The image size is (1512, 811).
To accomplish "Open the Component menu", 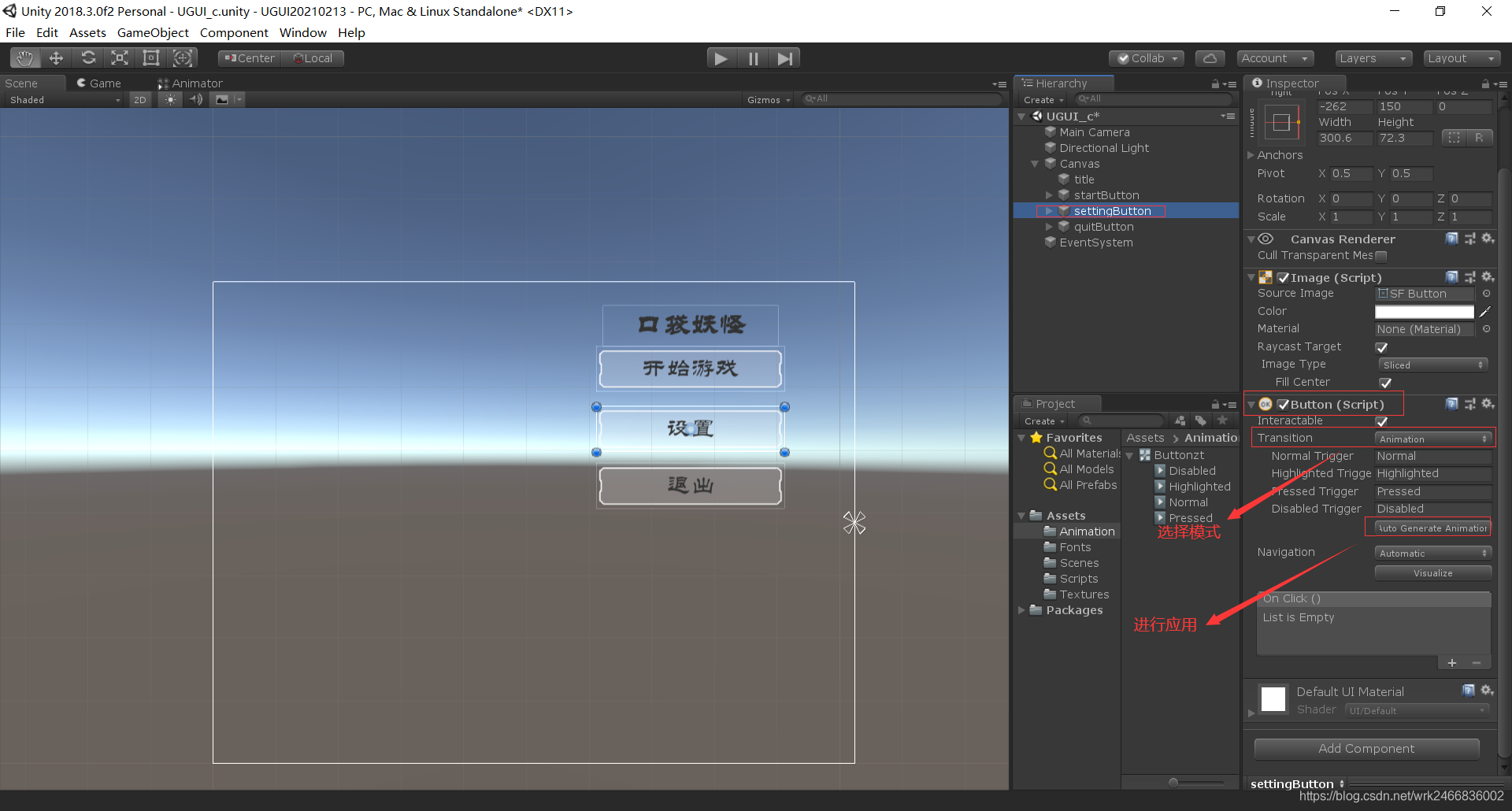I will point(234,32).
